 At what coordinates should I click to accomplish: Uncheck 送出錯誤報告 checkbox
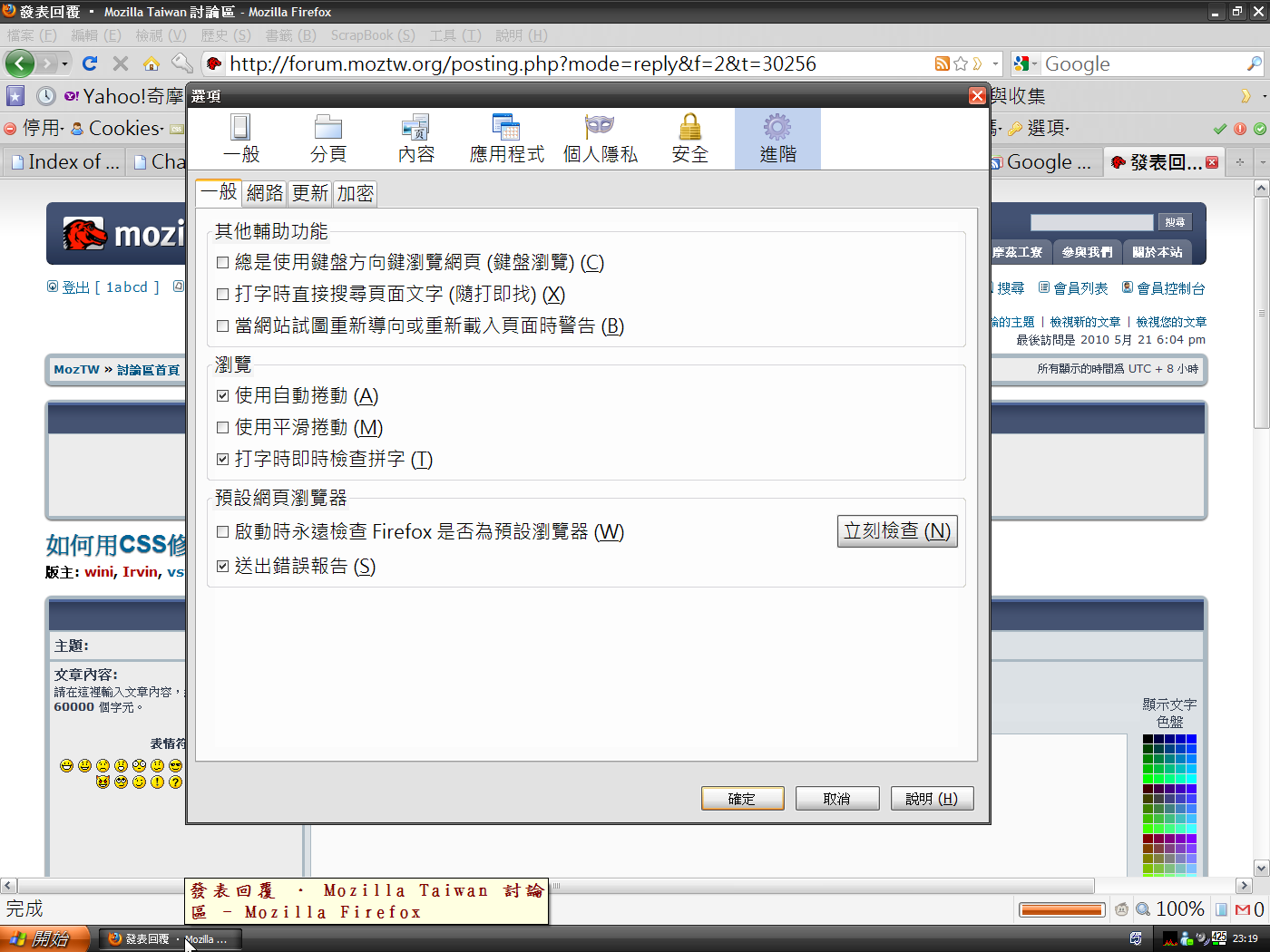(x=223, y=567)
